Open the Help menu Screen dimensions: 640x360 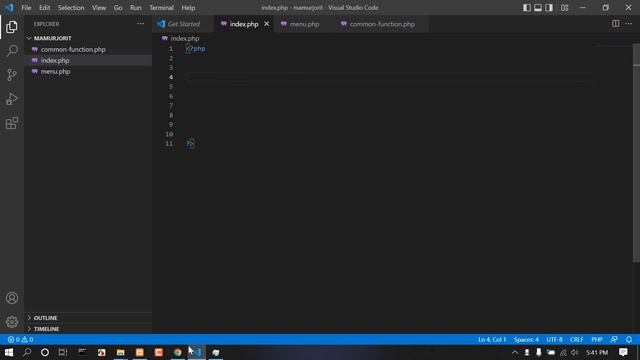pos(188,8)
